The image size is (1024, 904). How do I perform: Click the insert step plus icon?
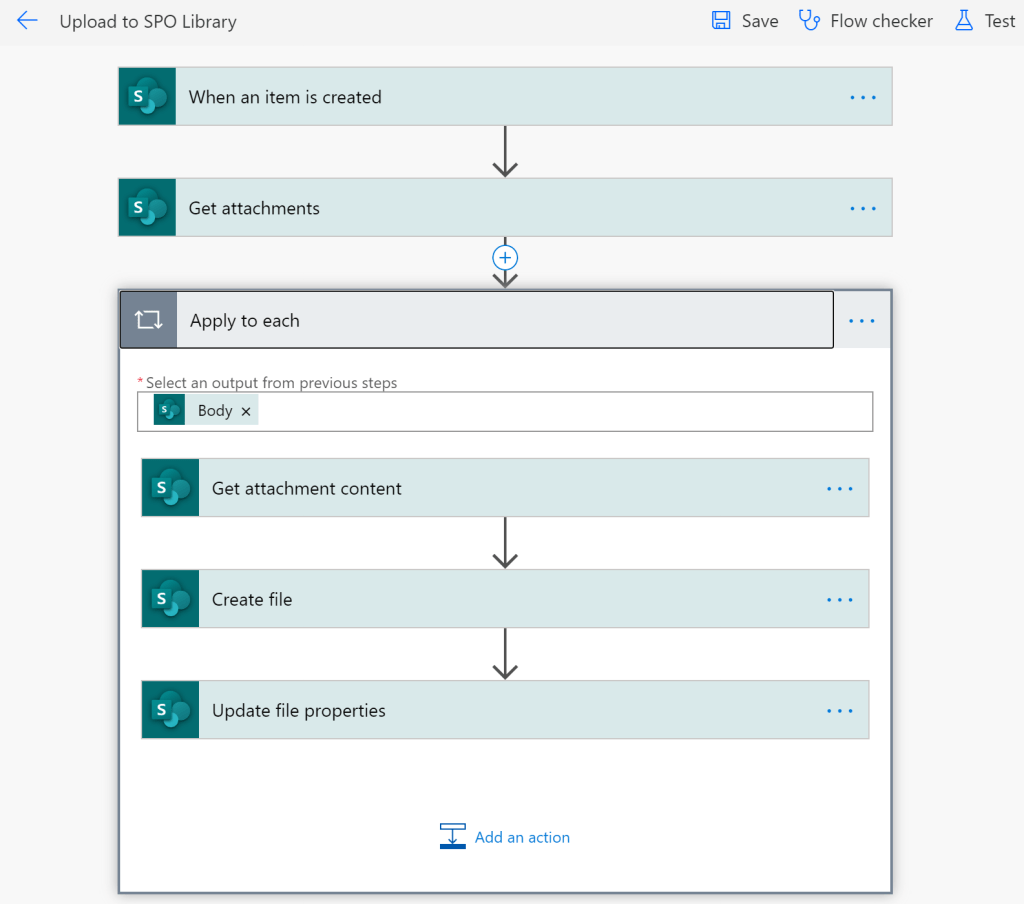tap(505, 257)
